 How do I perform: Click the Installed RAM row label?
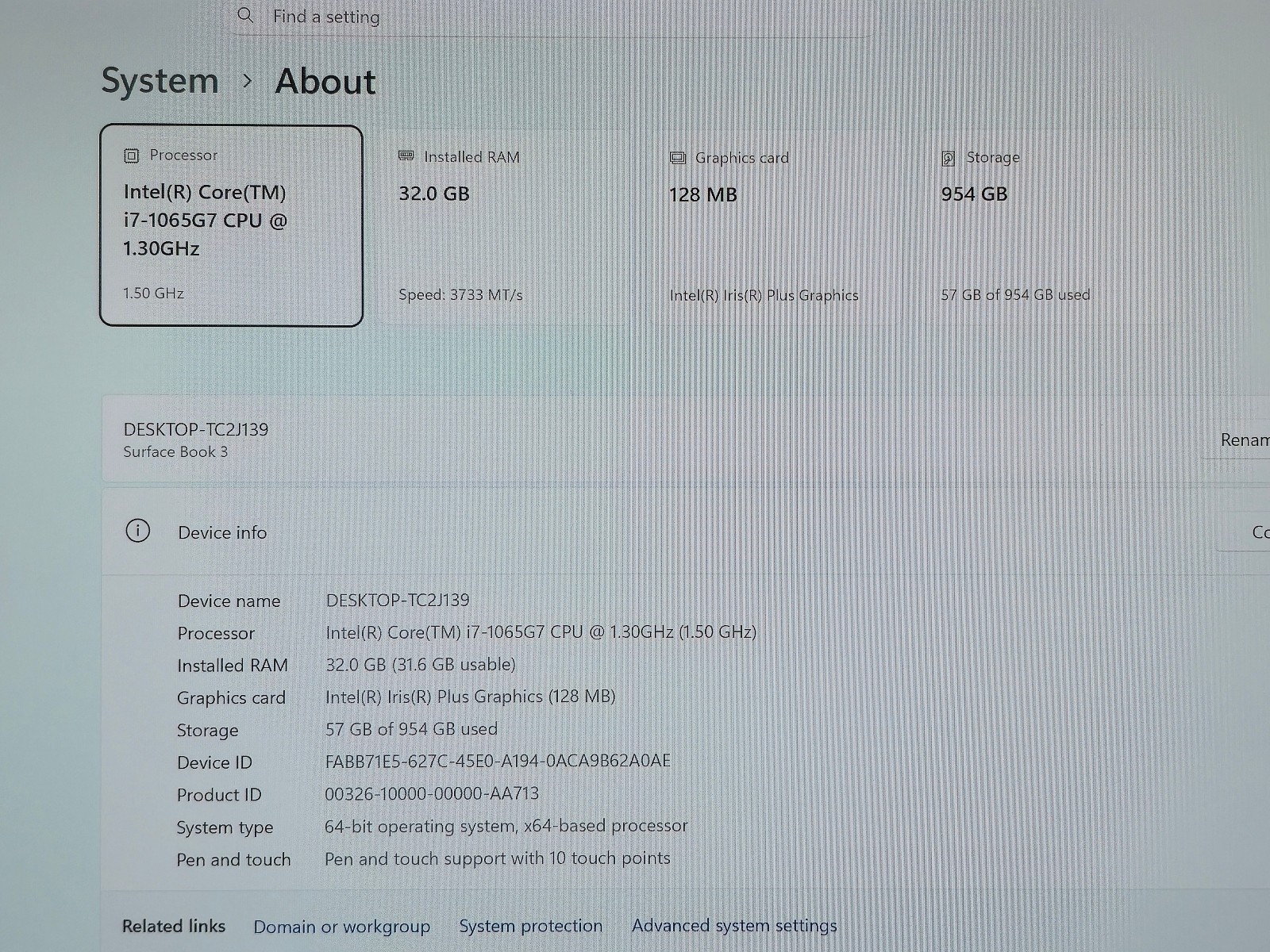click(x=233, y=666)
